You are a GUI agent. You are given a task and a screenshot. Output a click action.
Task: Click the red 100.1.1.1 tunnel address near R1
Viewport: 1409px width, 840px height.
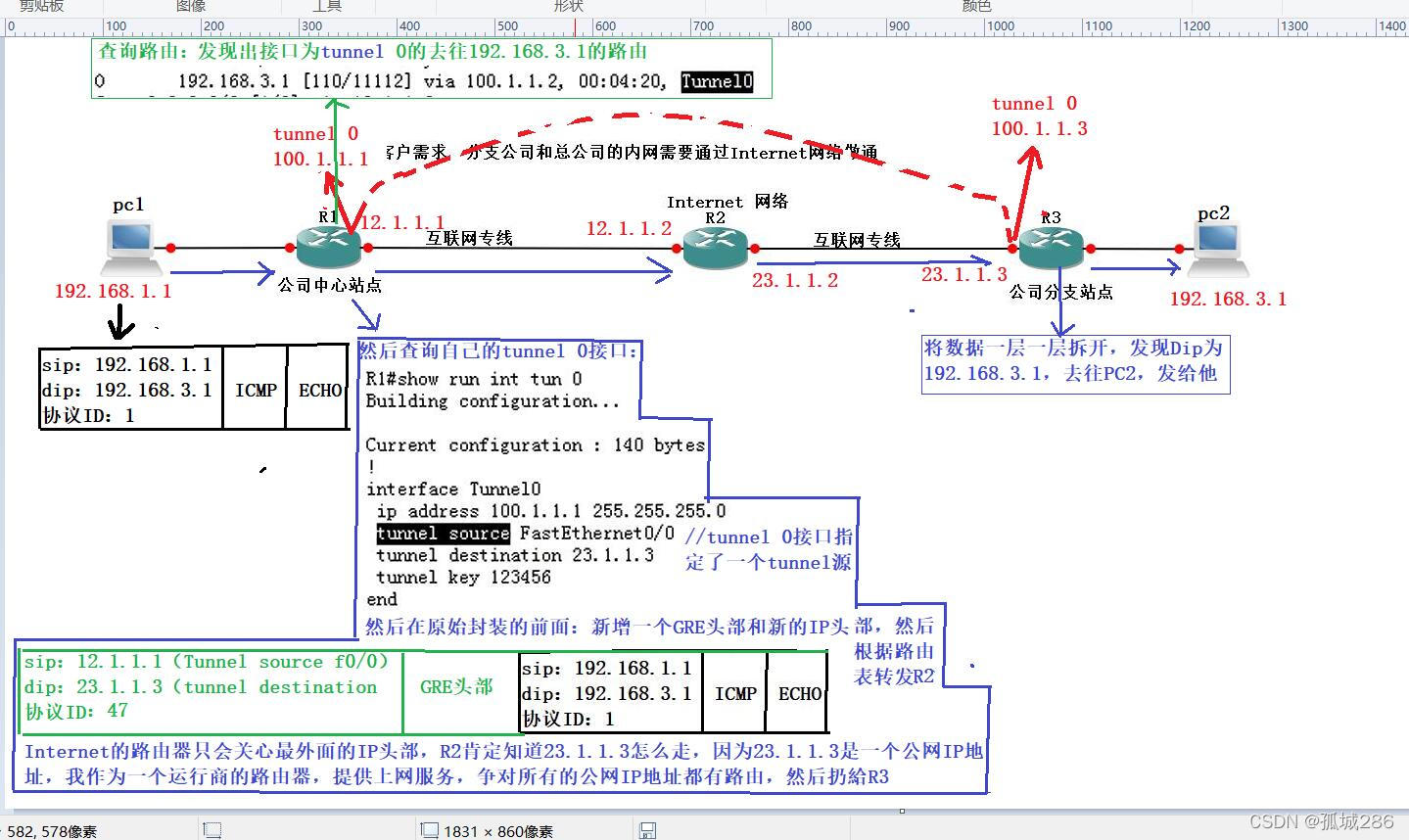pyautogui.click(x=320, y=159)
